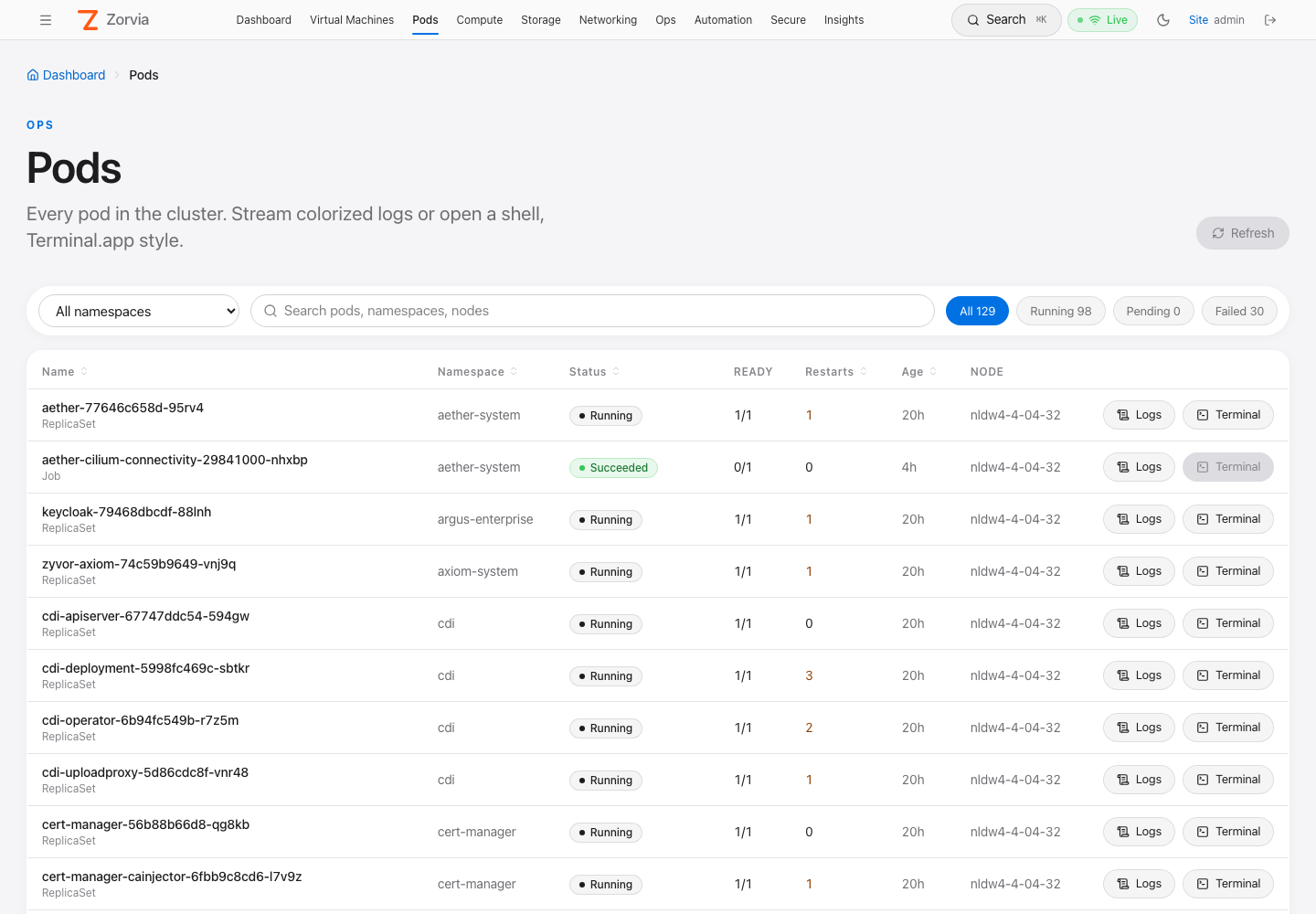Open Terminal for cdi-operator-6b94fc549b-r7z5m
The image size is (1316, 914).
(1228, 728)
